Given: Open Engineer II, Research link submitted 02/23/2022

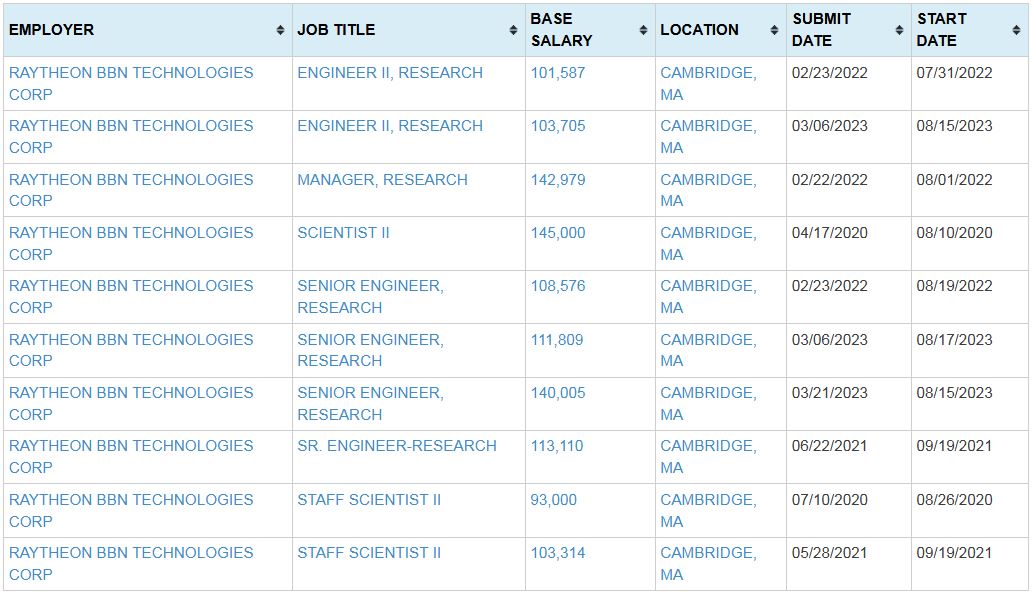Looking at the screenshot, I should click(390, 72).
